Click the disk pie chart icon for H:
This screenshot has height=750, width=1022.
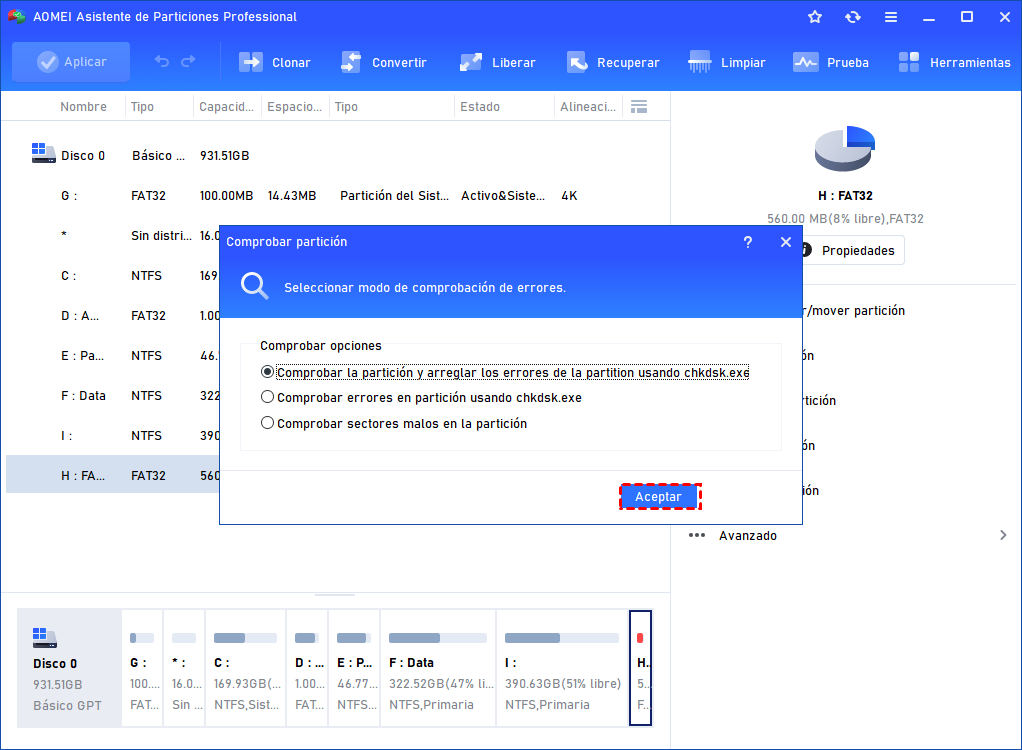pyautogui.click(x=845, y=149)
